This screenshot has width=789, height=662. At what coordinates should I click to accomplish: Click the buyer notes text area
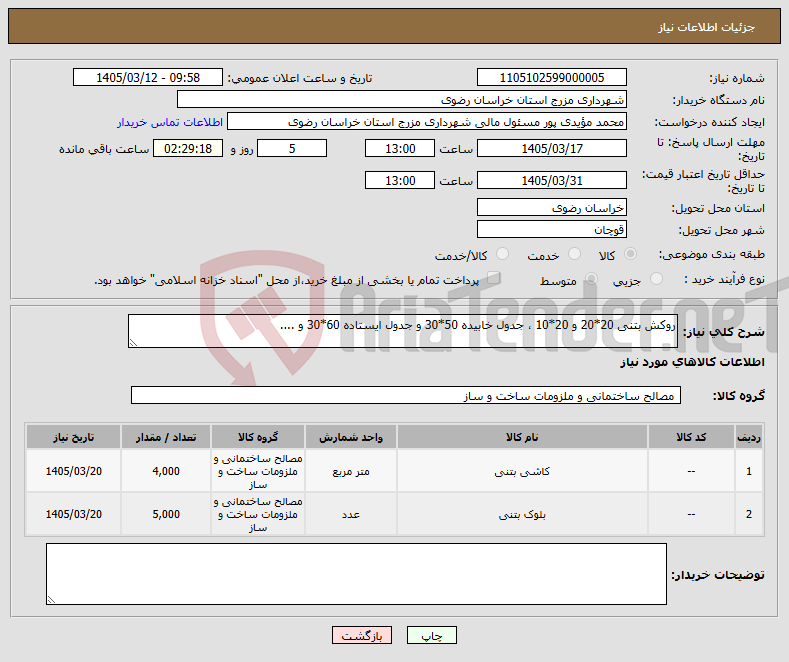[x=356, y=574]
